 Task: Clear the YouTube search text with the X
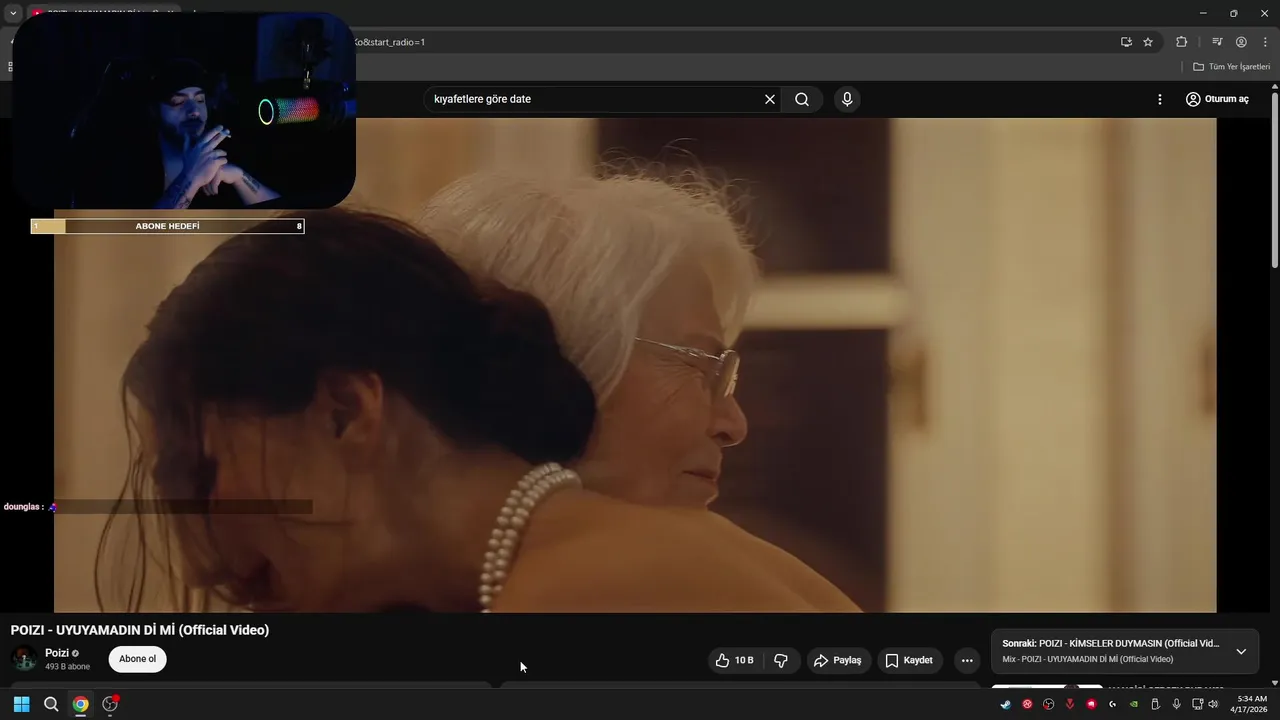click(770, 99)
